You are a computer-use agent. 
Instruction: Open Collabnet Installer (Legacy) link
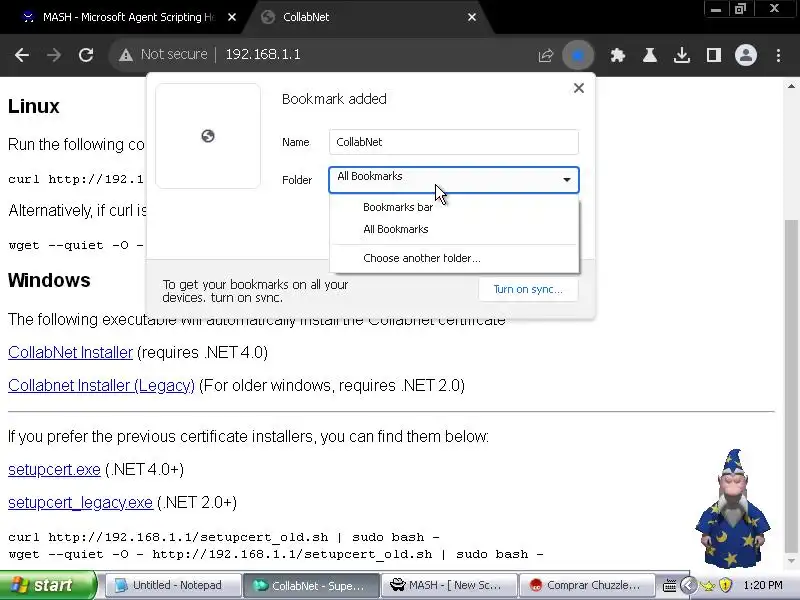[102, 386]
